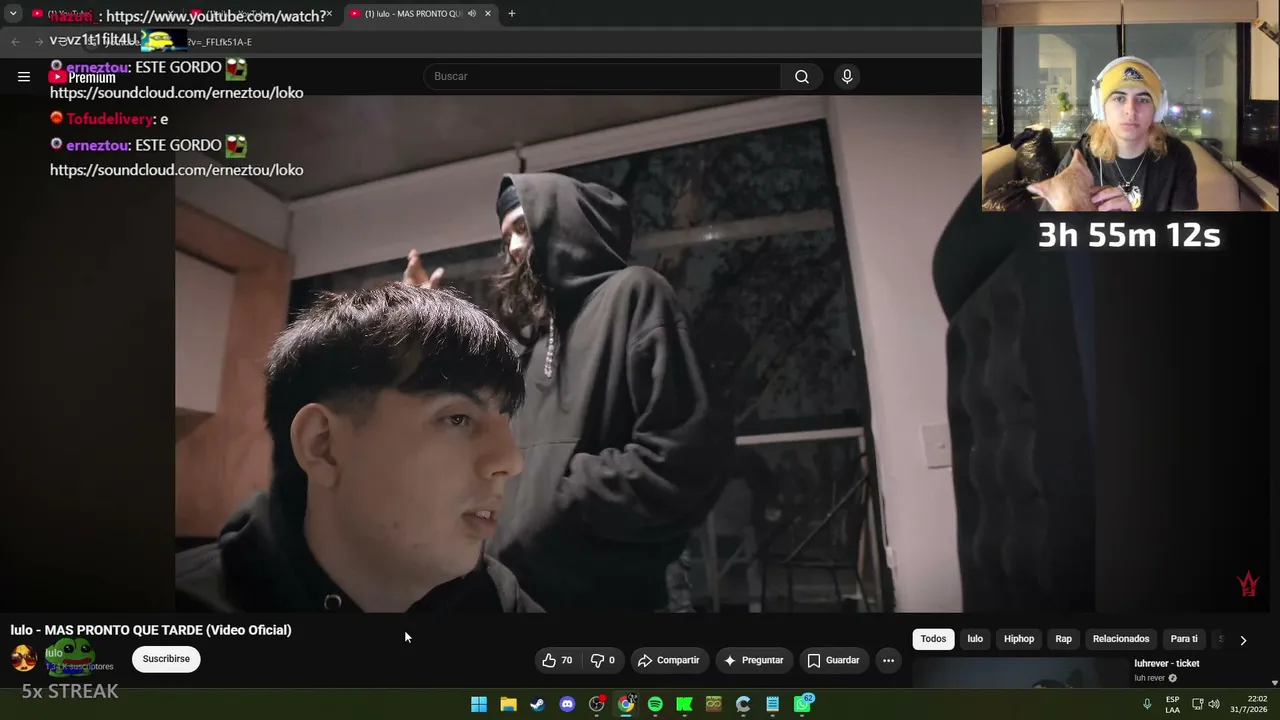The width and height of the screenshot is (1280, 720).
Task: Select the Rap filter chip
Action: [x=1063, y=639]
